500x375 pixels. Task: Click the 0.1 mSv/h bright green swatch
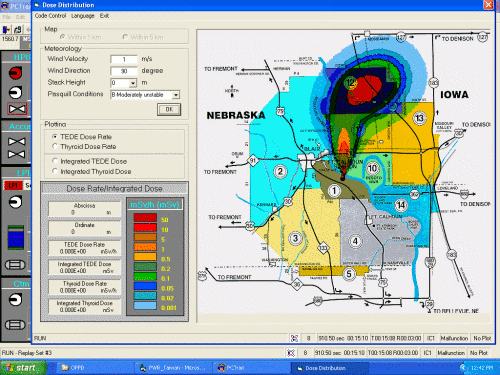pos(145,276)
